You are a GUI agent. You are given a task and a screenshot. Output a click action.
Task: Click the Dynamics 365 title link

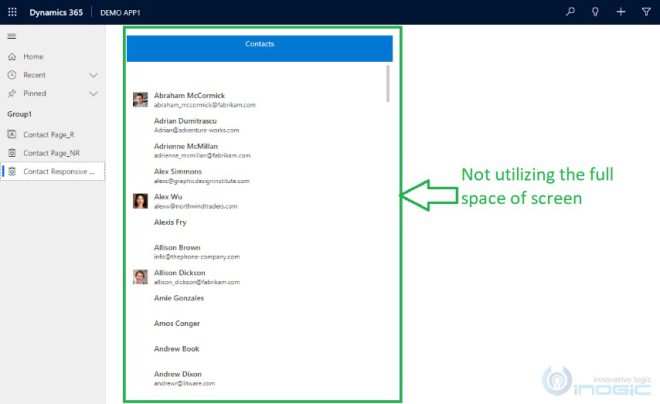click(x=58, y=12)
